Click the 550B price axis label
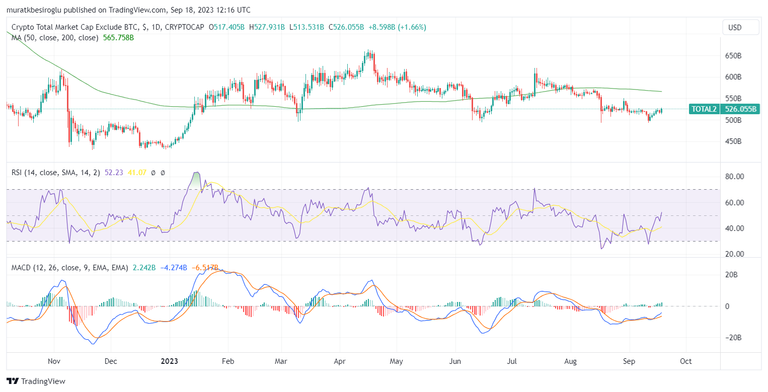Viewport: 768px width, 392px height. coord(732,98)
